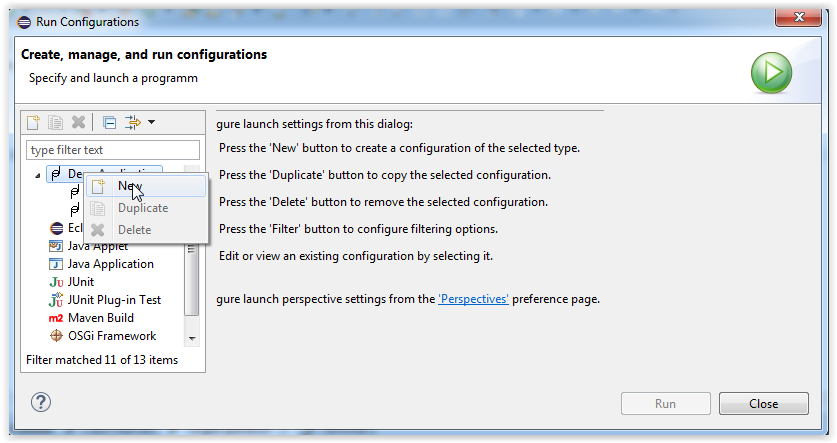Choose New from the context menu
837x443 pixels.
pyautogui.click(x=130, y=186)
